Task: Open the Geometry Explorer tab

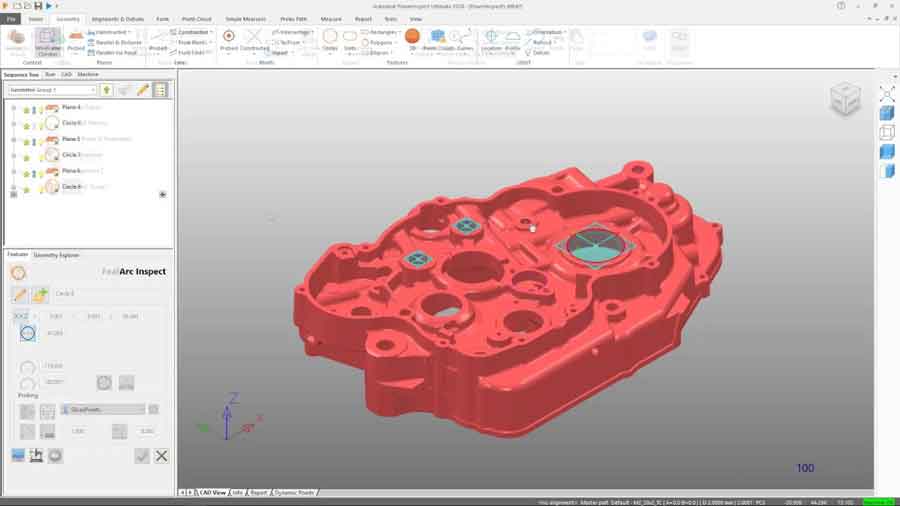Action: pos(56,255)
